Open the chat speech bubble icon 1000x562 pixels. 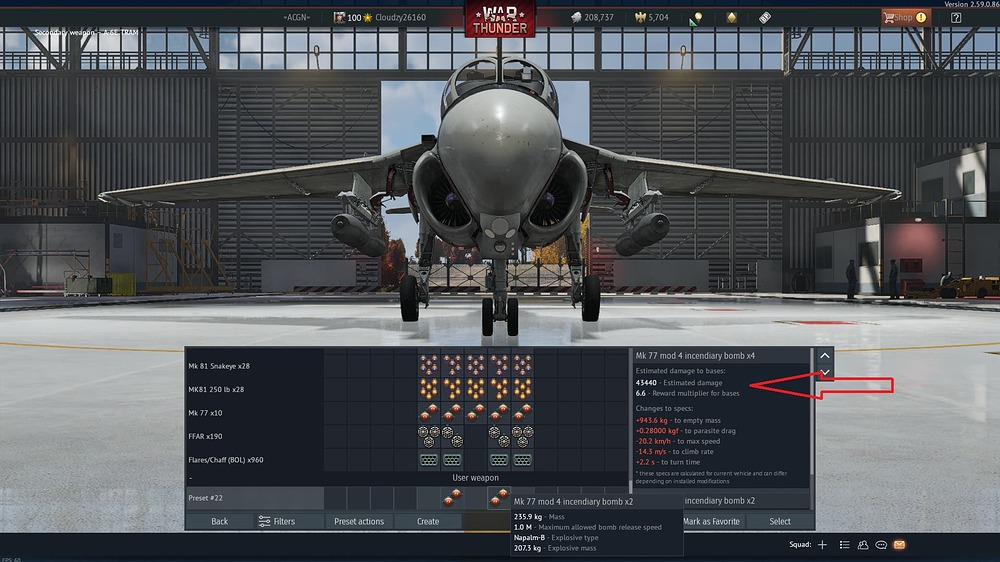tap(881, 545)
